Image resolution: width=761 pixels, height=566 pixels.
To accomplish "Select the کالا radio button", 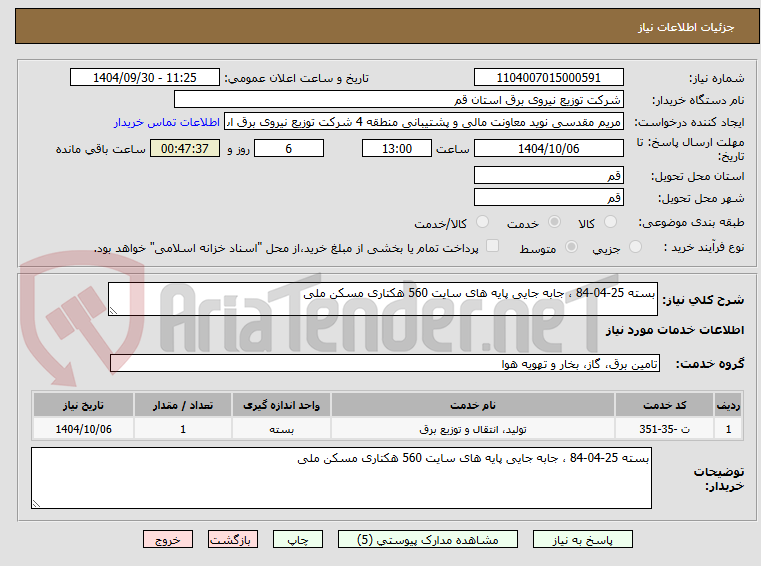I will click(x=610, y=222).
